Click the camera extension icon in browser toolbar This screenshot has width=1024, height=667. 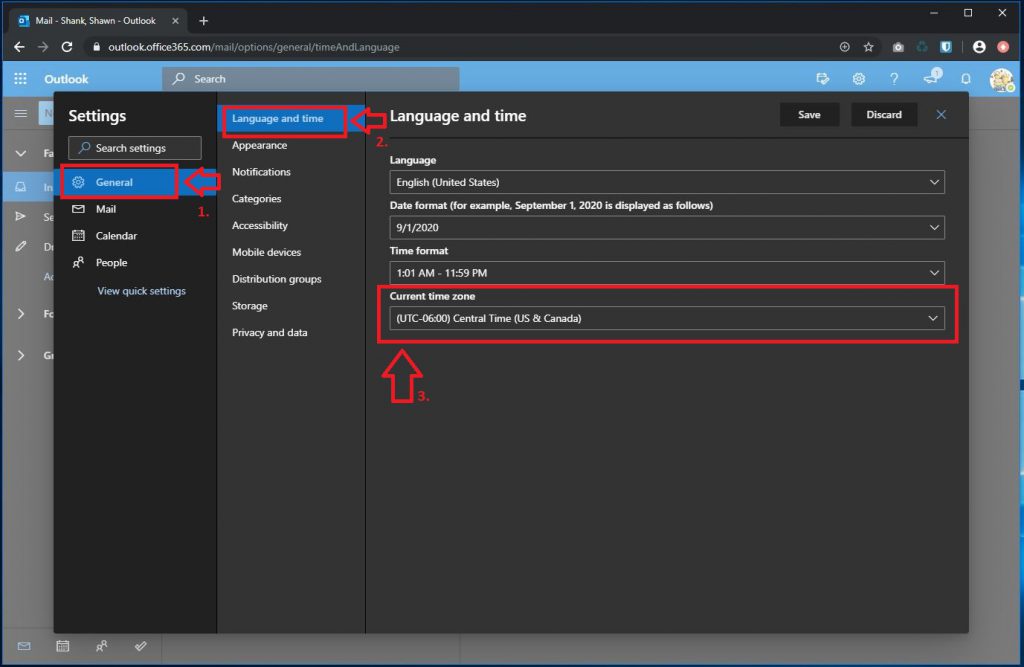[898, 47]
